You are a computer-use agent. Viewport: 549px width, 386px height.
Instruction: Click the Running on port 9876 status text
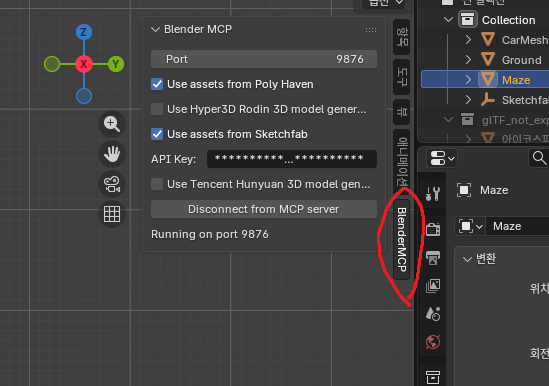coord(210,234)
